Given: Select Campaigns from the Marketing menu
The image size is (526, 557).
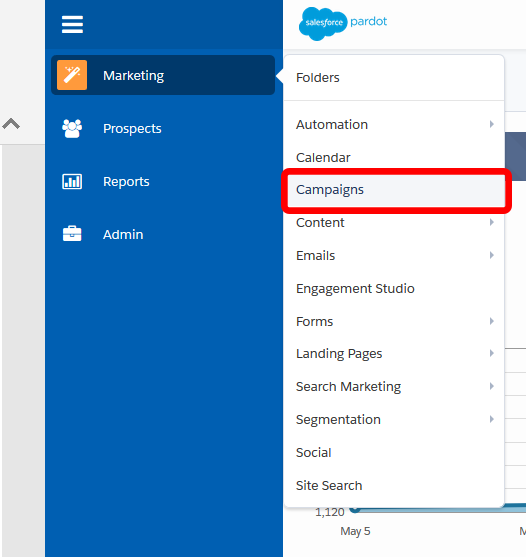Looking at the screenshot, I should (396, 190).
